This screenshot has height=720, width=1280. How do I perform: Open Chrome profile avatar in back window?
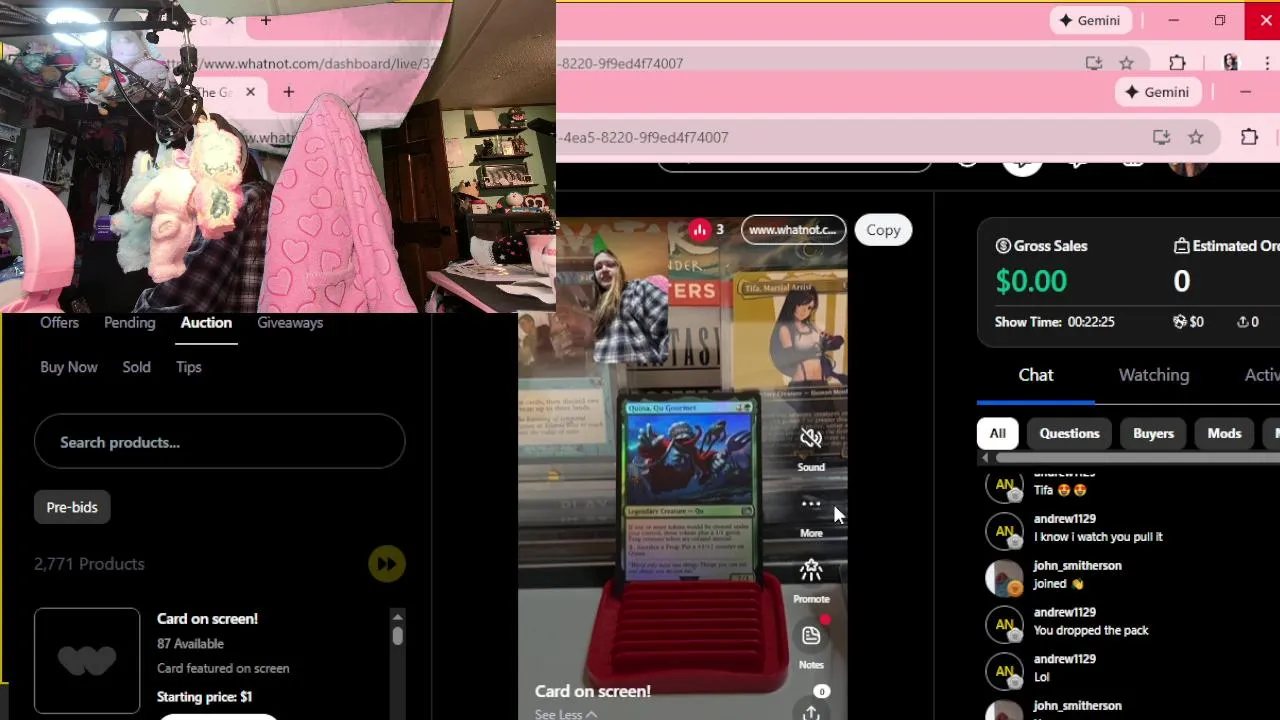(x=1231, y=63)
